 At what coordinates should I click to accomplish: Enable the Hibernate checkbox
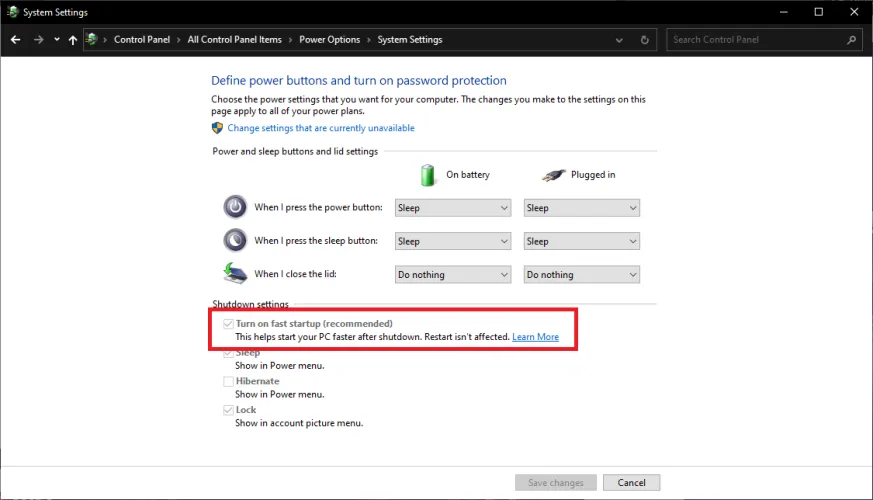(x=228, y=381)
